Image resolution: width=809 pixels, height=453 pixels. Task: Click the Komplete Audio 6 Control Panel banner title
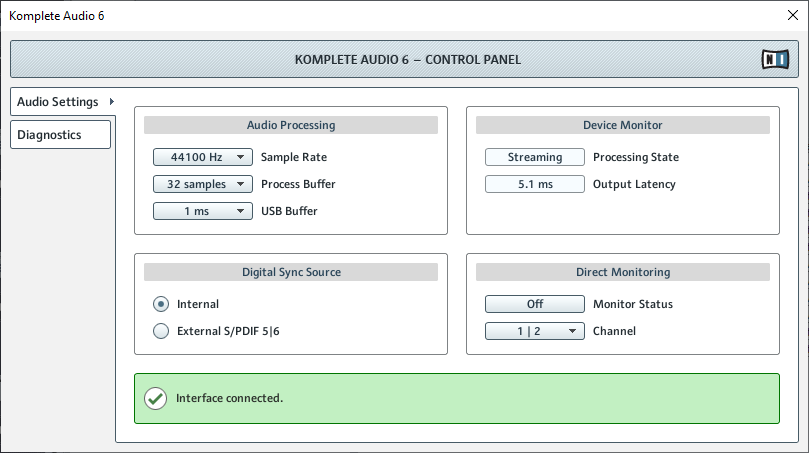pos(408,60)
